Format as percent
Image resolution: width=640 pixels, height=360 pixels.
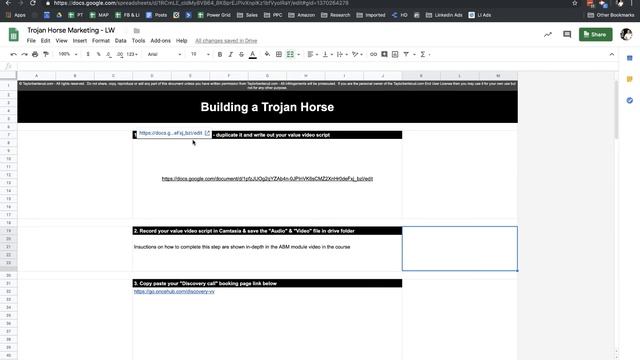tap(98, 54)
